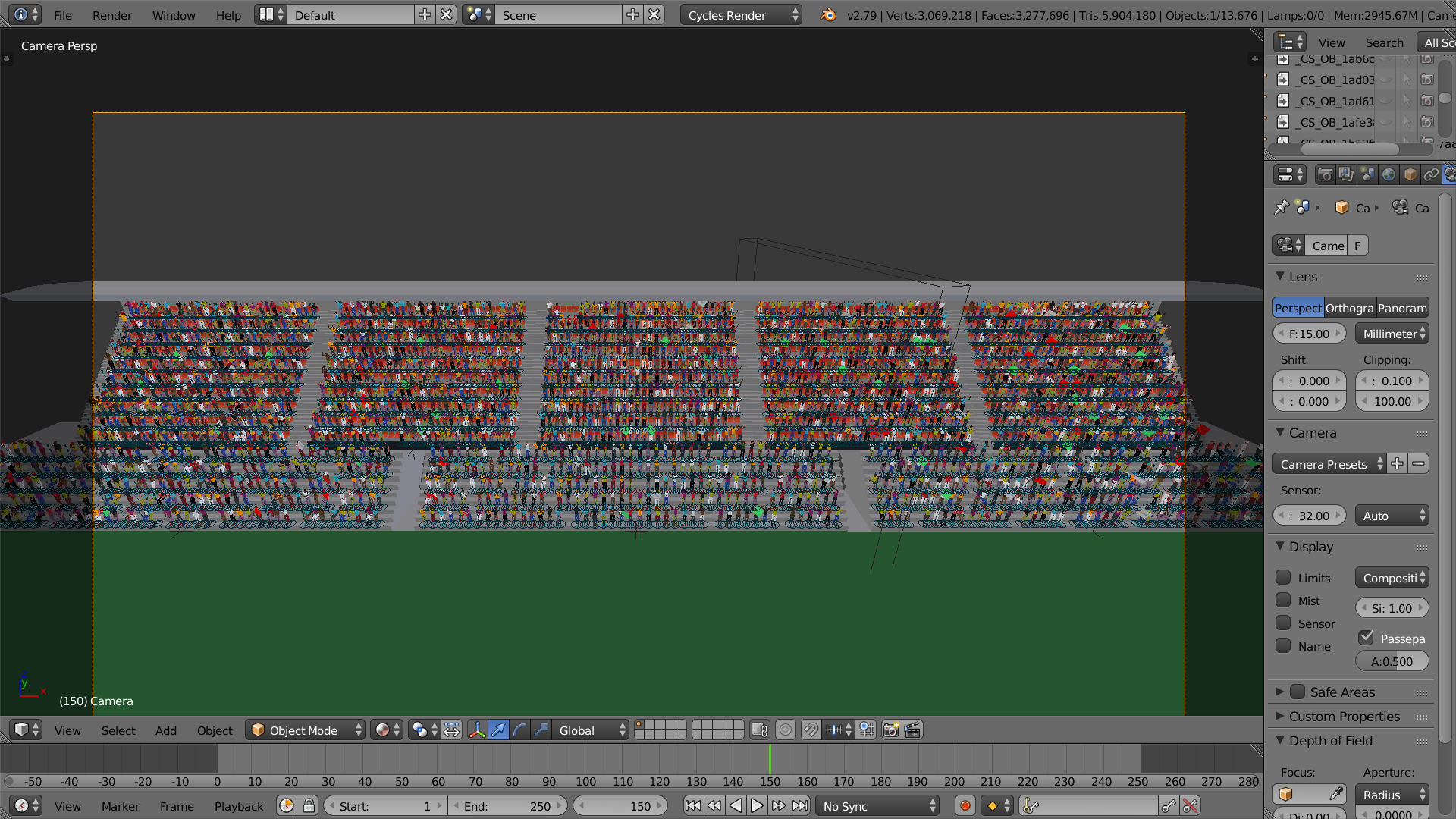Open the Render menu
The width and height of the screenshot is (1456, 819).
[112, 15]
